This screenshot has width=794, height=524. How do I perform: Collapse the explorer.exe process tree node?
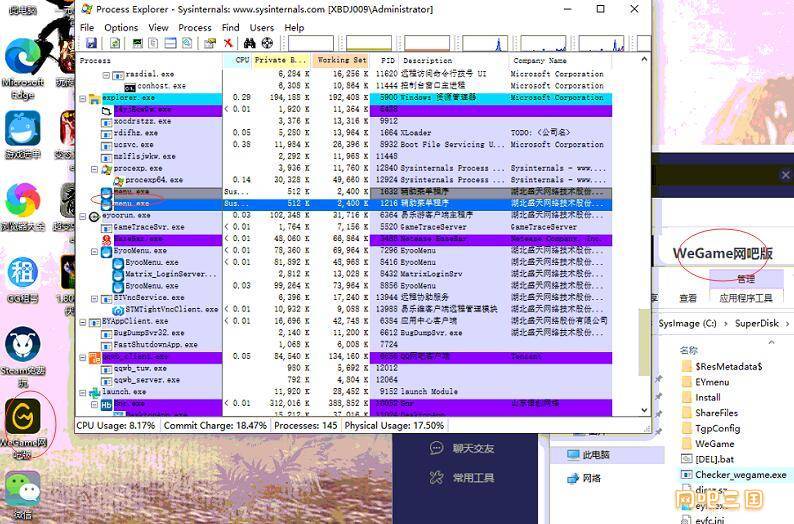pos(83,98)
